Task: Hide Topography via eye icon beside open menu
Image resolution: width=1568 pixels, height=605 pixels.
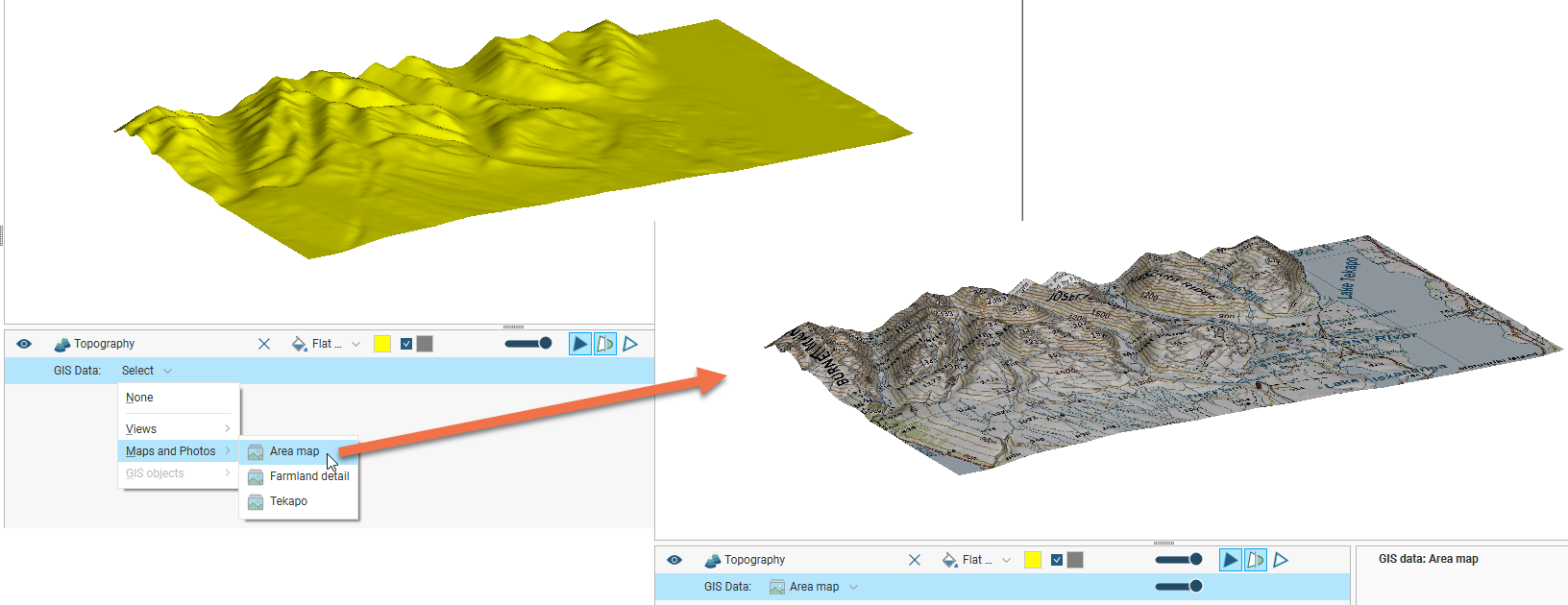Action: tap(24, 344)
